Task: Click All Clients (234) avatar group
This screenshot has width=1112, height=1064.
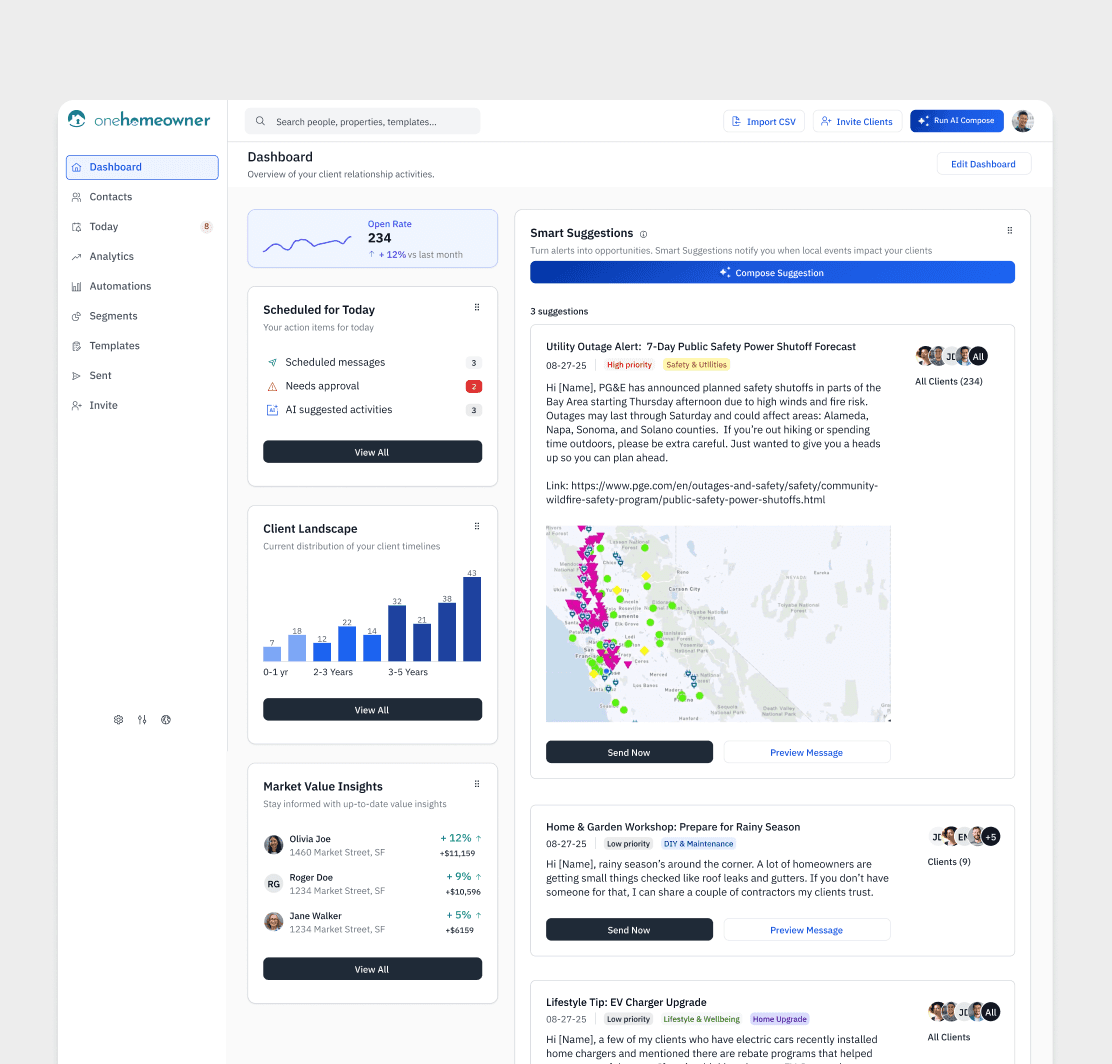Action: click(x=951, y=356)
